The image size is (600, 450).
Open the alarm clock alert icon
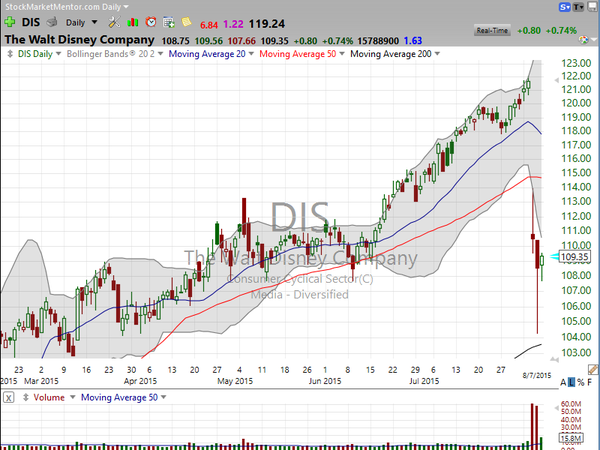click(x=151, y=22)
